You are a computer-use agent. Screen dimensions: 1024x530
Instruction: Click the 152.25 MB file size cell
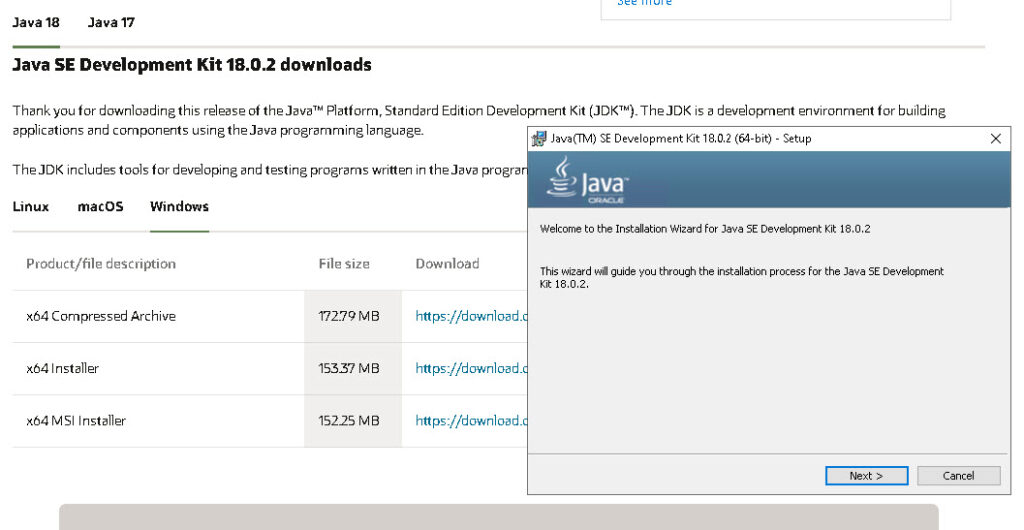tap(353, 421)
